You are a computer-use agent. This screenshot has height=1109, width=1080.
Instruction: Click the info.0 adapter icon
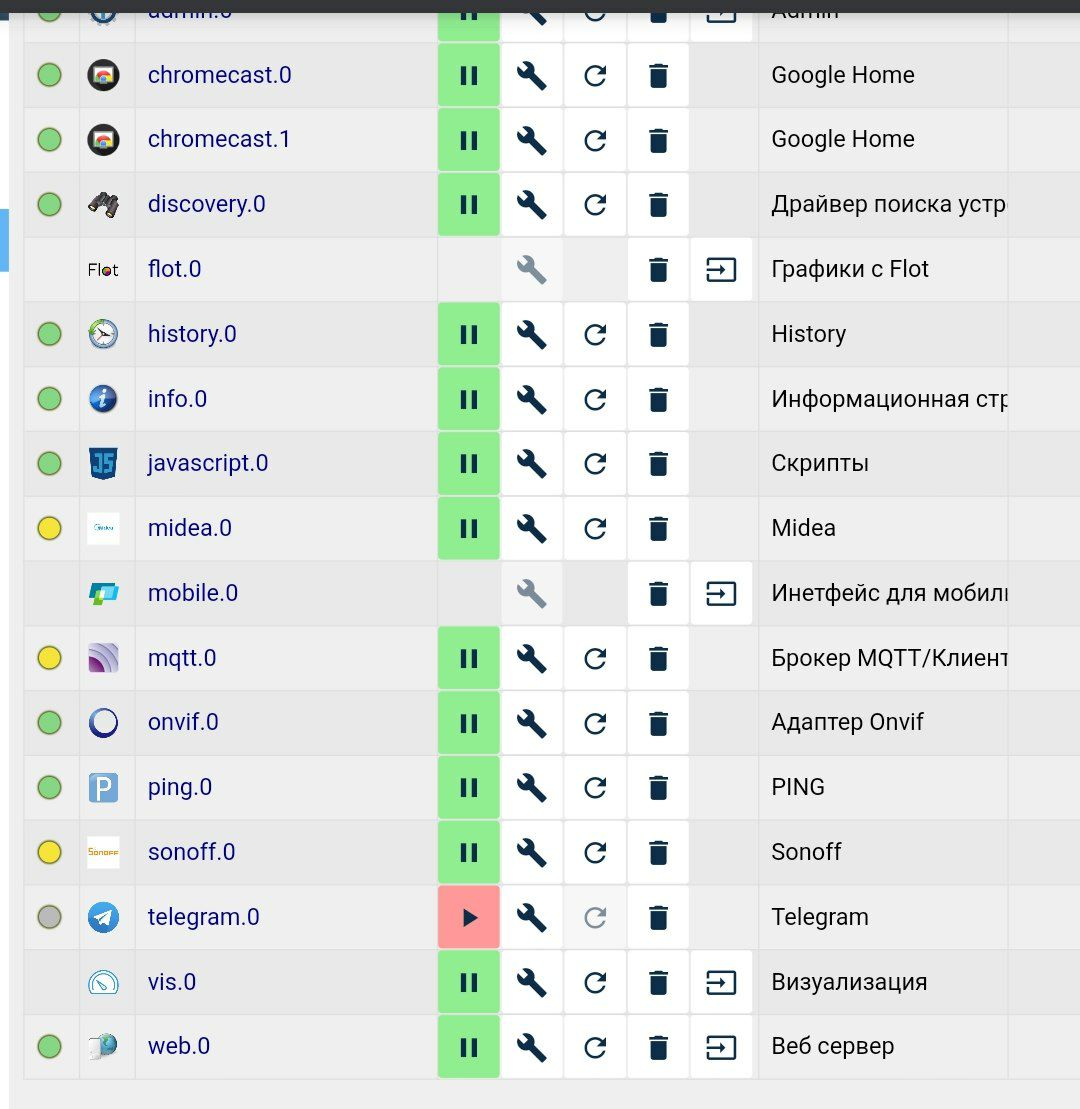tap(103, 399)
